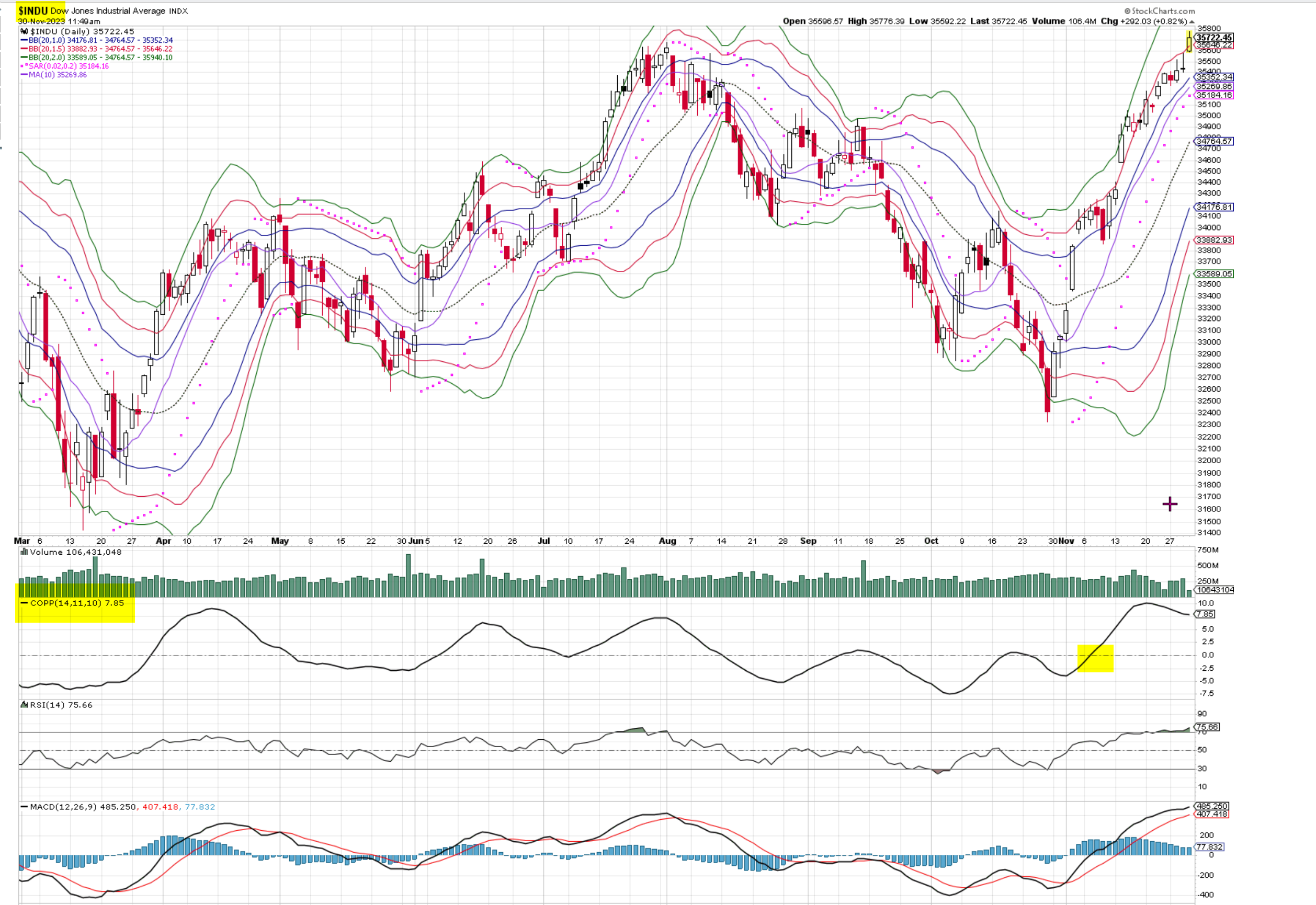Click the black 35722.45 last-price axis label
The width and height of the screenshot is (1316, 905).
pos(1214,38)
